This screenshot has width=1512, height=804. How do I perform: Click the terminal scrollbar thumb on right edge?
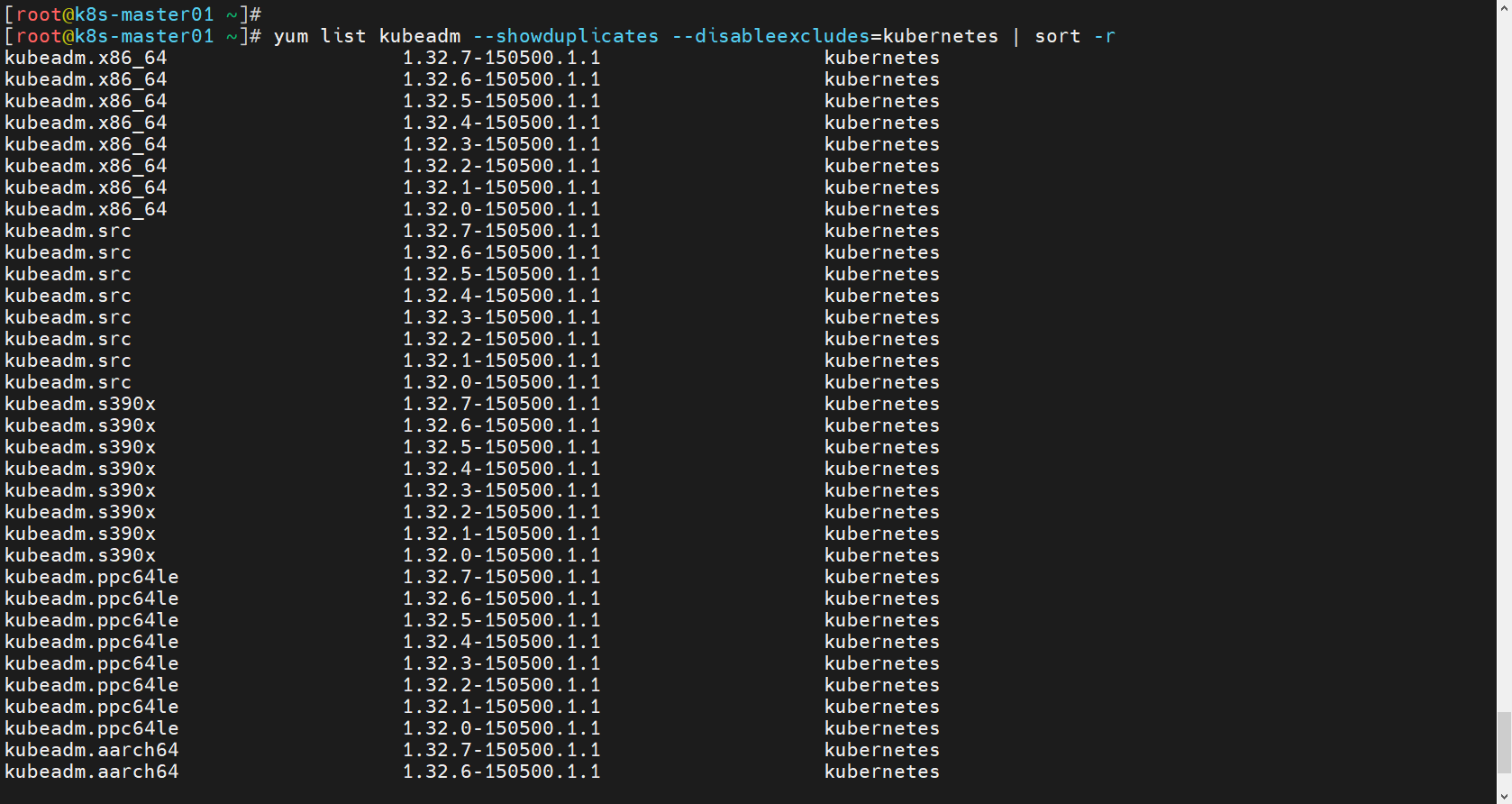tap(1504, 743)
